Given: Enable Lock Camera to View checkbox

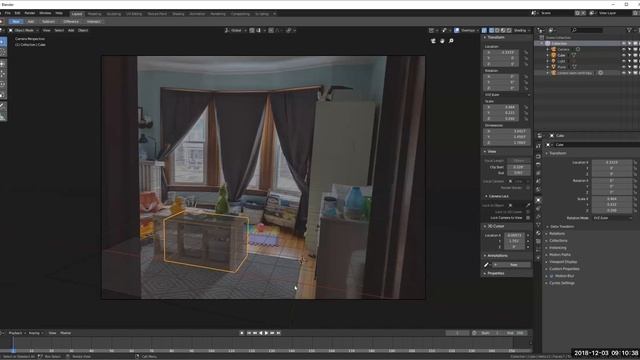Looking at the screenshot, I should (528, 218).
